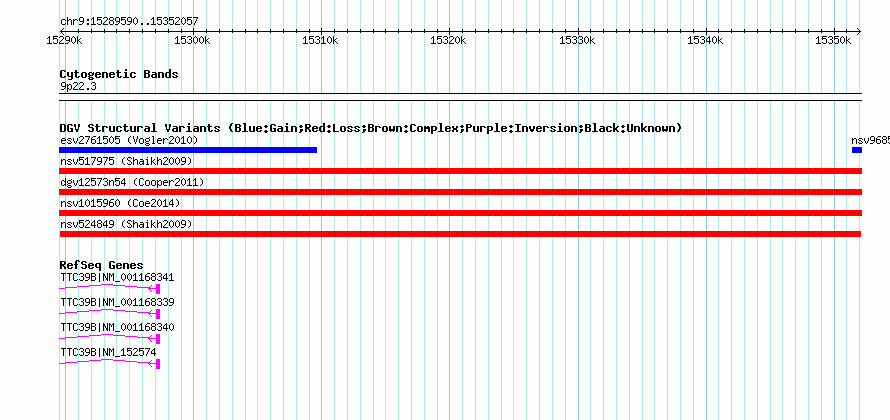The image size is (890, 420).
Task: Click the small blue nsv9685 variant bar
Action: pos(857,150)
